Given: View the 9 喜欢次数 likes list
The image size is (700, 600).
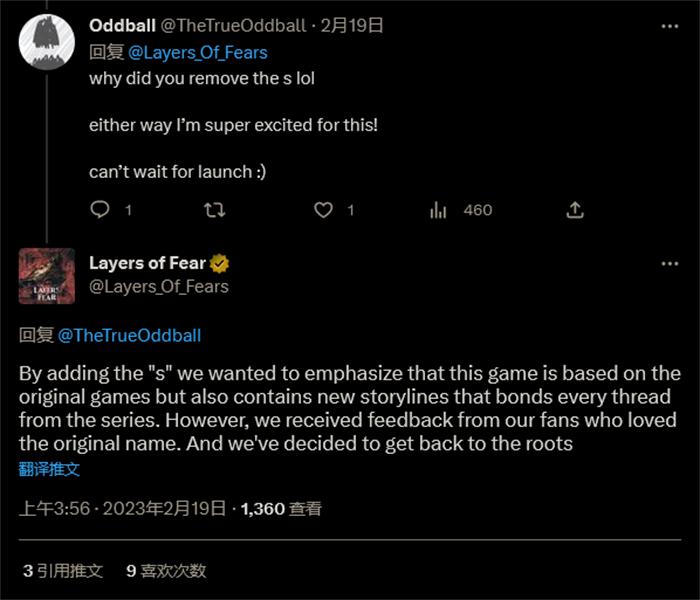Looking at the screenshot, I should (166, 571).
